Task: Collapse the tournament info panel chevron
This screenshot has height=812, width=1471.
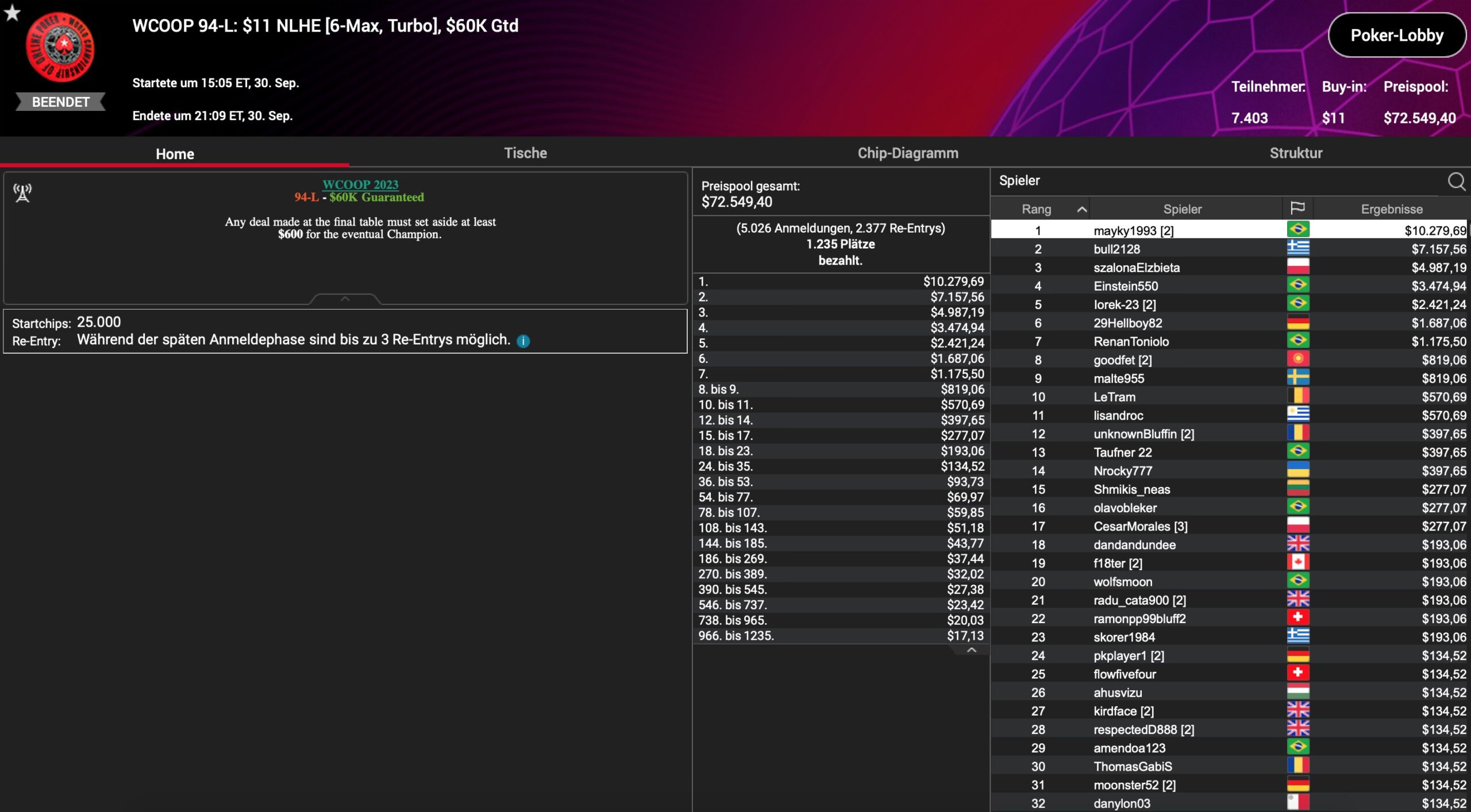Action: coord(345,299)
